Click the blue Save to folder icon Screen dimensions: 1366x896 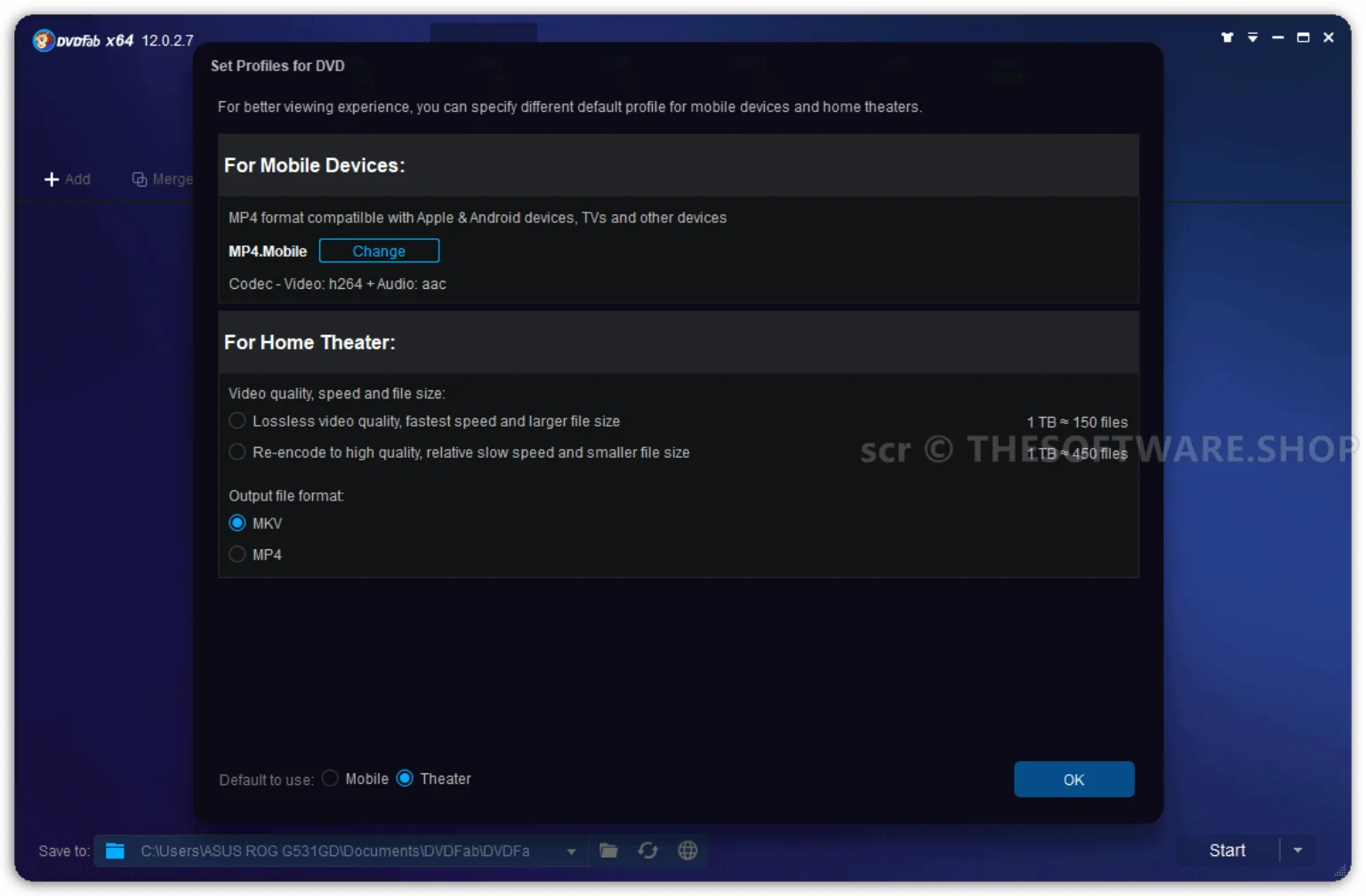point(115,852)
